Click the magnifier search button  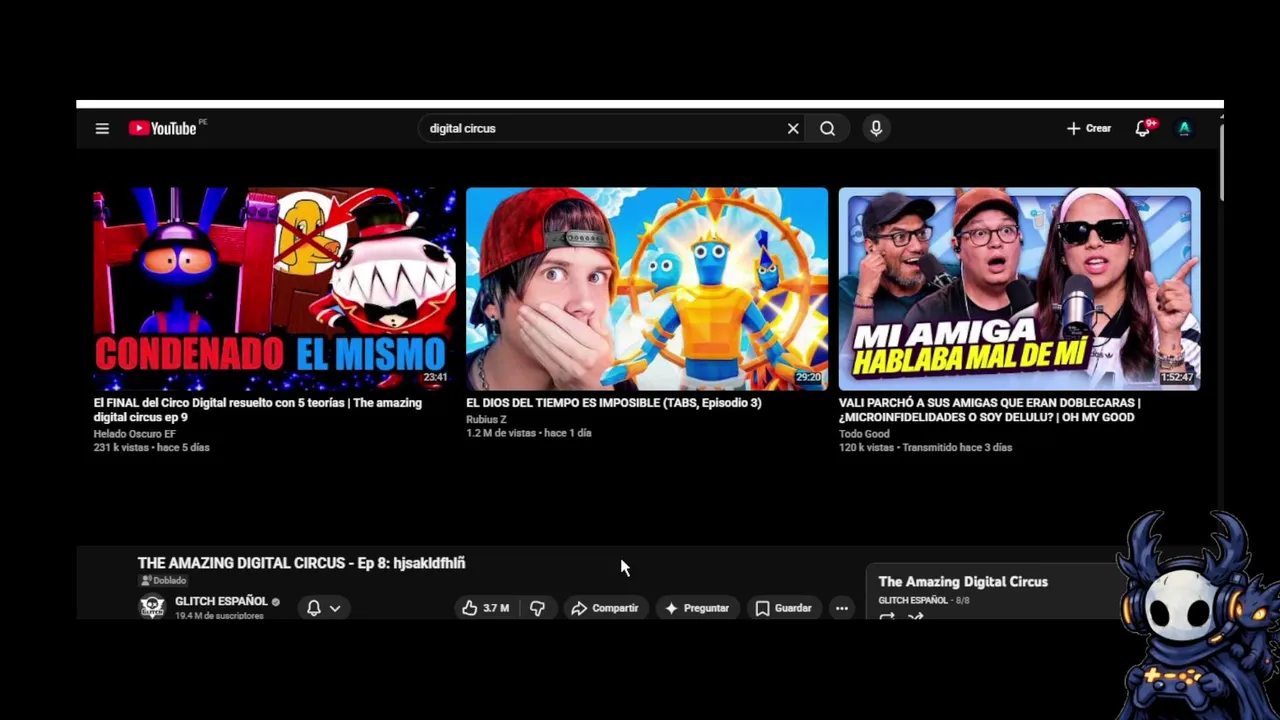828,128
